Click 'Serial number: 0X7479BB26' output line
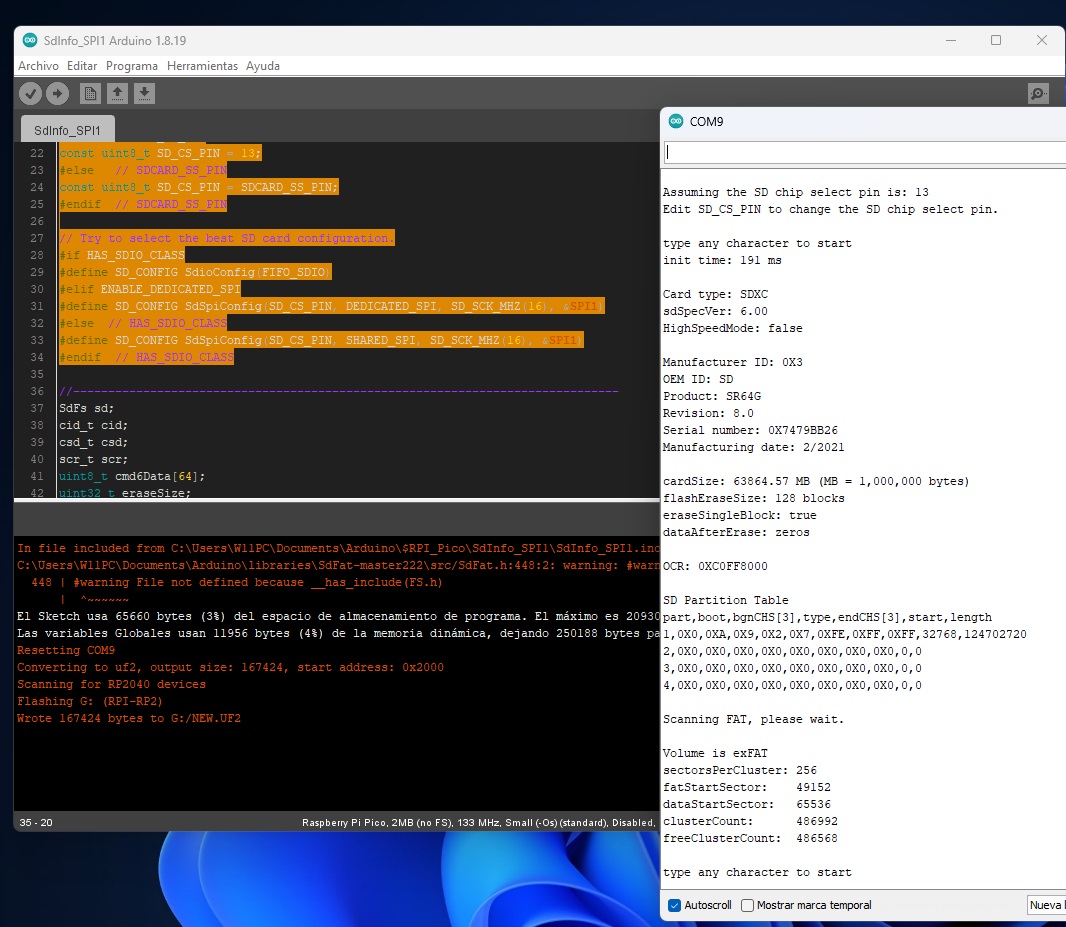Image resolution: width=1066 pixels, height=927 pixels. tap(750, 430)
